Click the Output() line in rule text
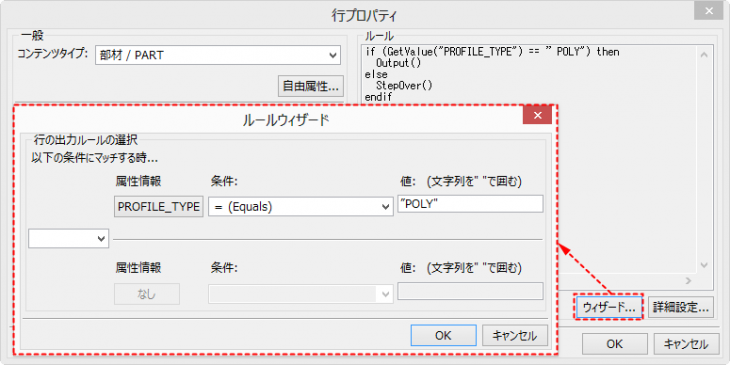 [399, 63]
